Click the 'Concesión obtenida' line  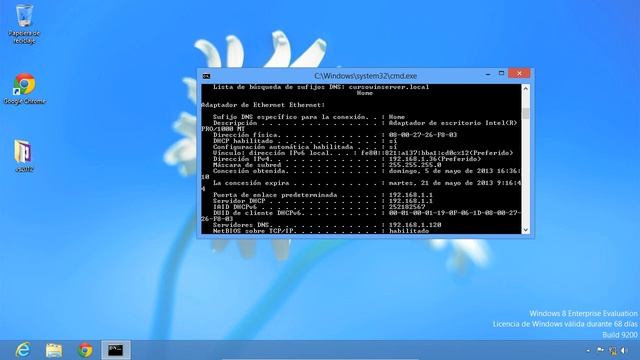pos(367,171)
